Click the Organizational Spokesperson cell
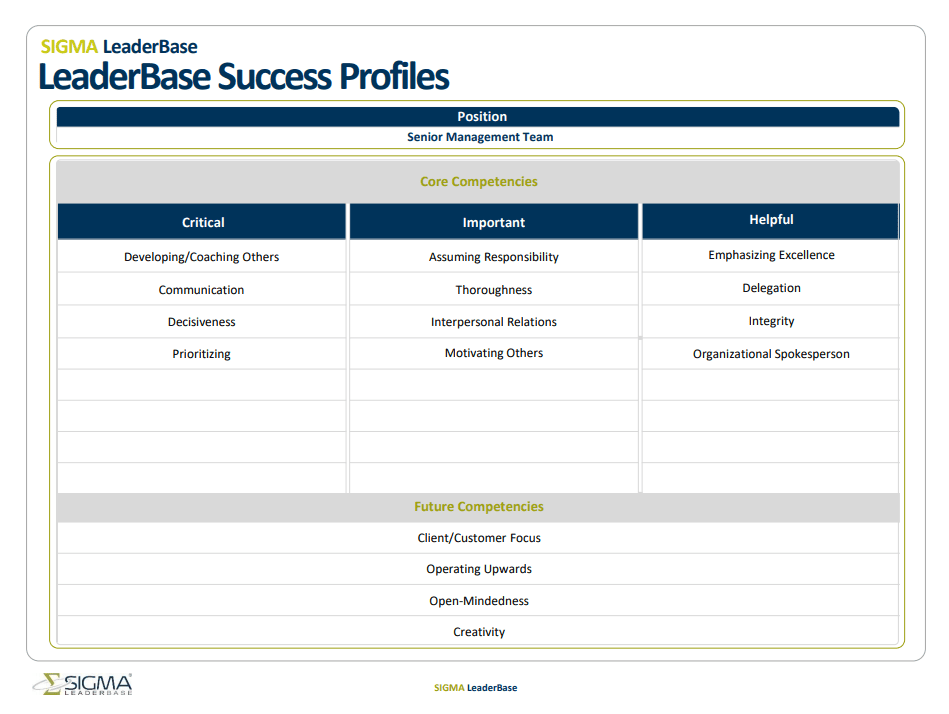 click(771, 354)
